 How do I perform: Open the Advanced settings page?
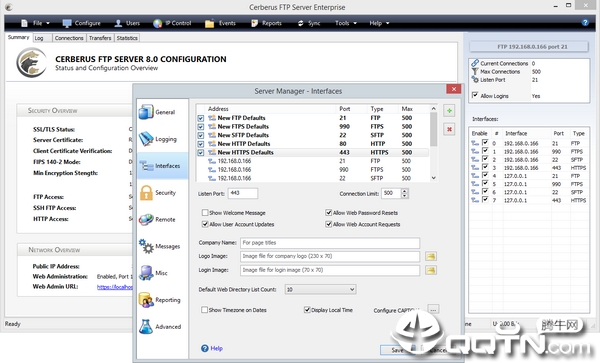[x=162, y=326]
